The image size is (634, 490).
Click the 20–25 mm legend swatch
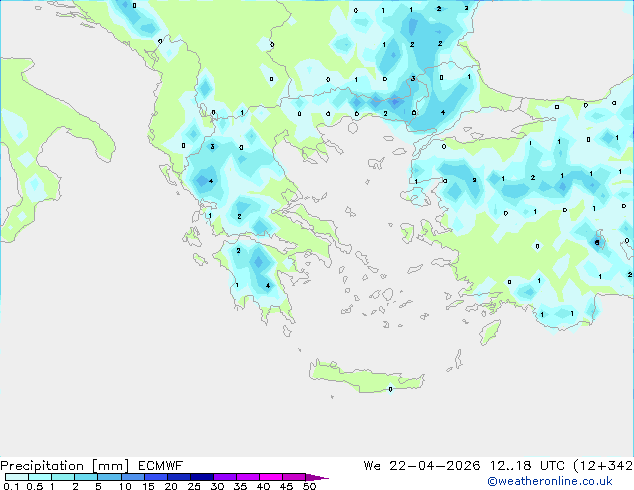pos(179,477)
